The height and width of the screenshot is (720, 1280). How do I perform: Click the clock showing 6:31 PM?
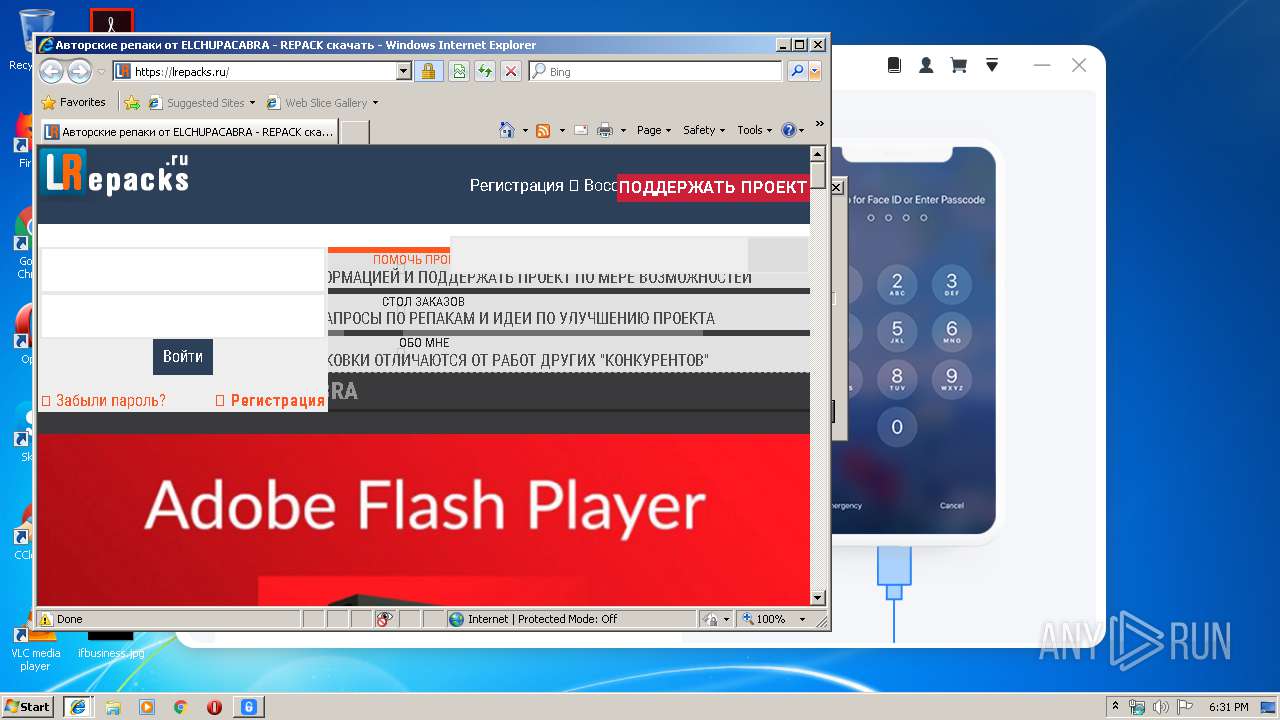point(1228,707)
